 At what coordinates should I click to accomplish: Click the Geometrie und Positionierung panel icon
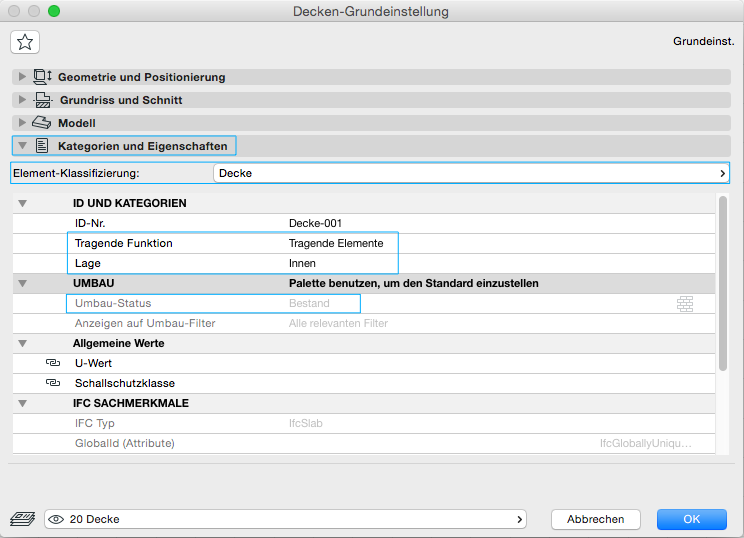coord(42,77)
